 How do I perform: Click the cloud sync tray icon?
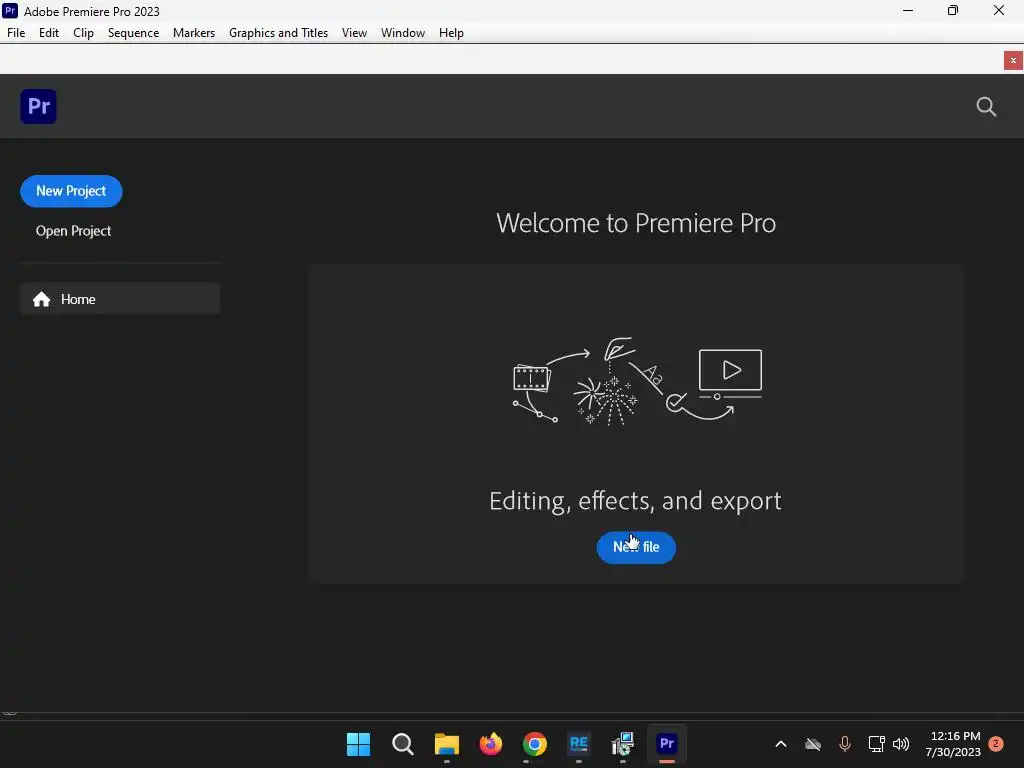(813, 744)
